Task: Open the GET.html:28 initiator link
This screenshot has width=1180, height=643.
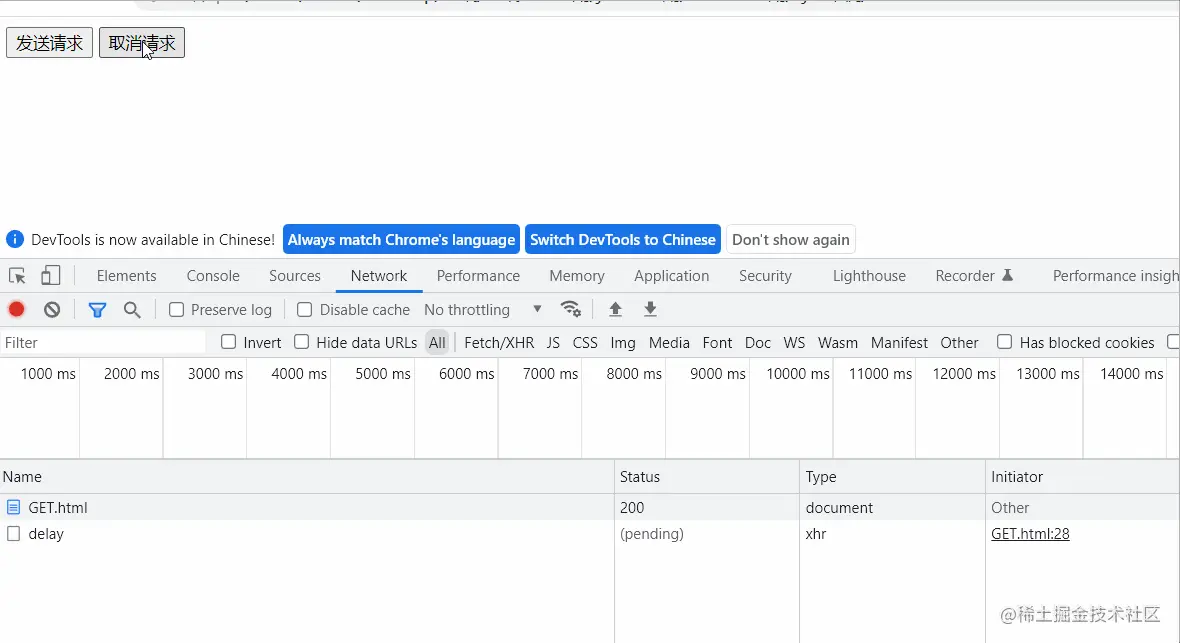Action: tap(1030, 534)
